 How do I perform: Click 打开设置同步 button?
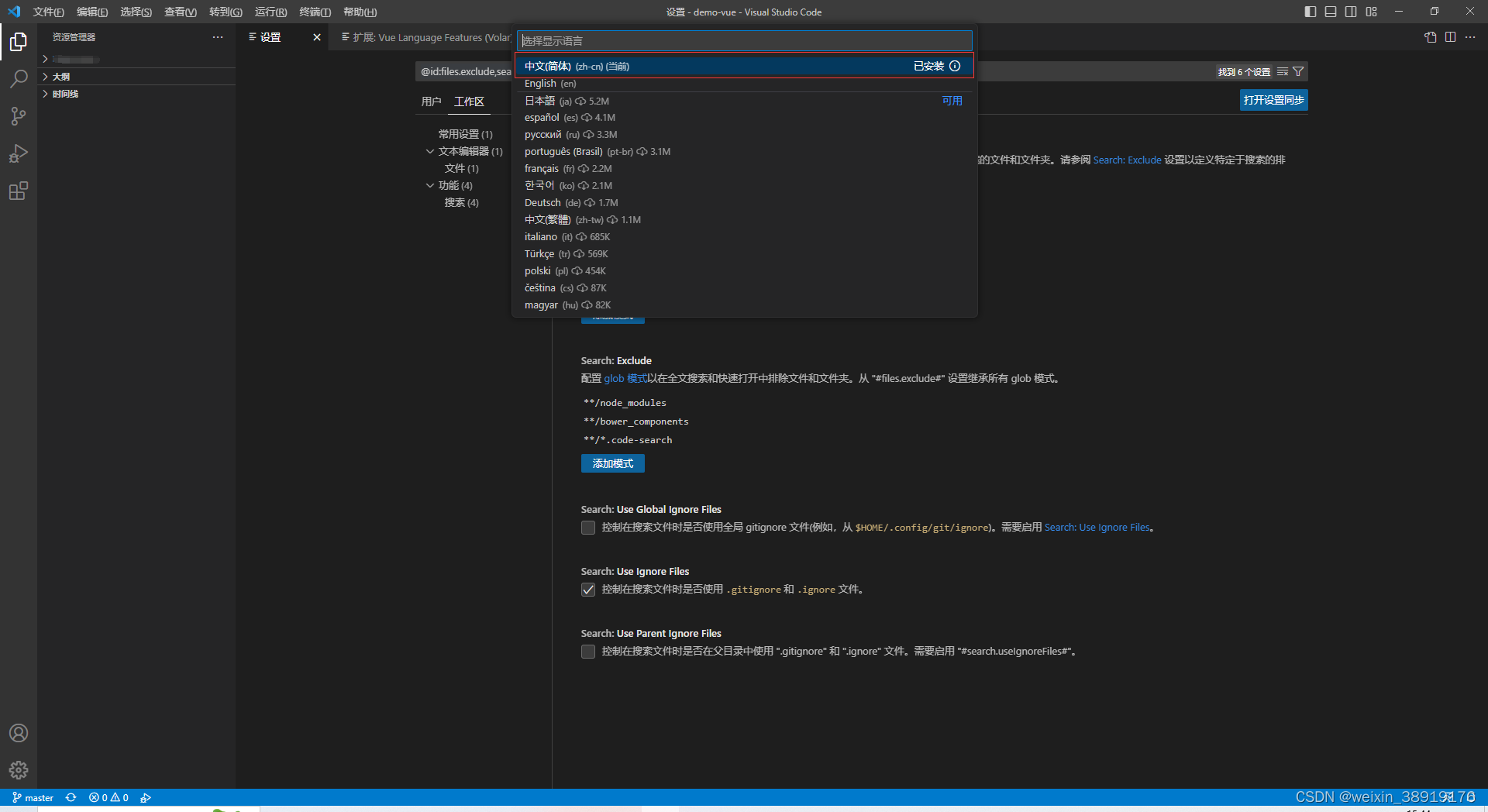[1273, 100]
